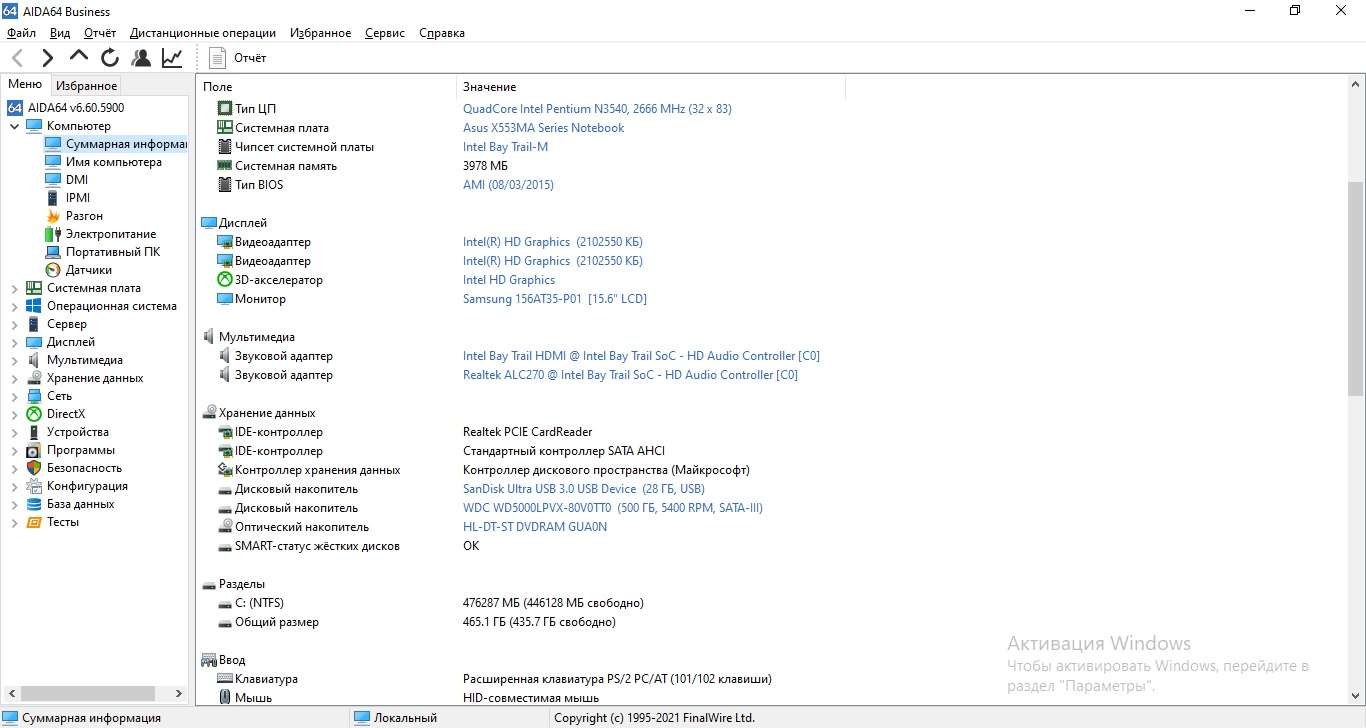Click the Устройства icon in tree
Viewport: 1366px width, 728px height.
34,432
